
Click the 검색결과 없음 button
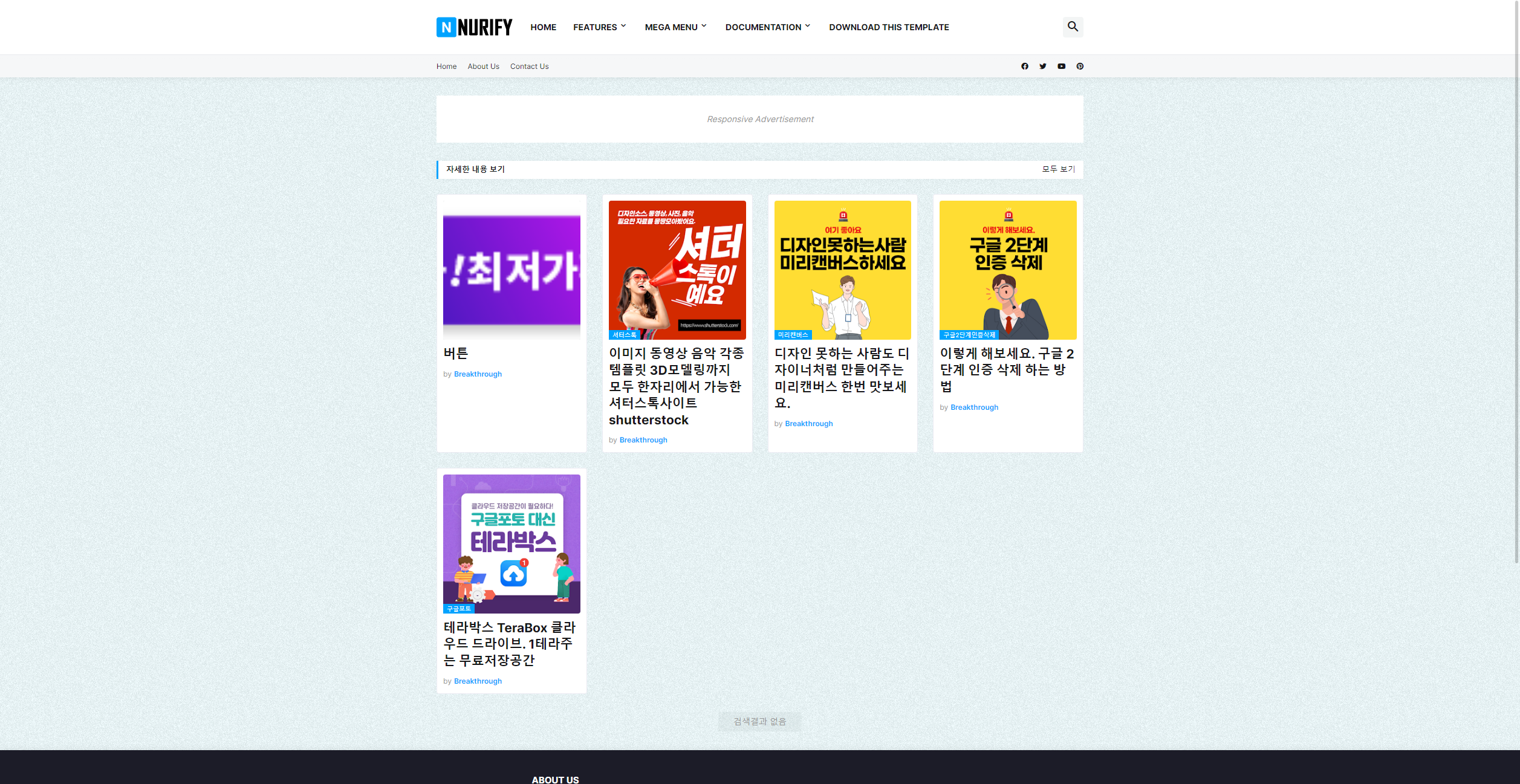point(759,721)
